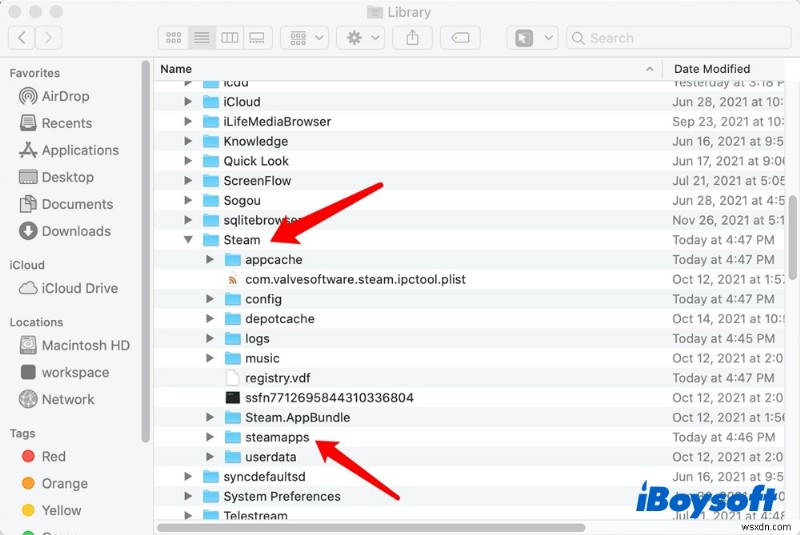
Task: Open the group-by dropdown in the toolbar
Action: point(305,38)
